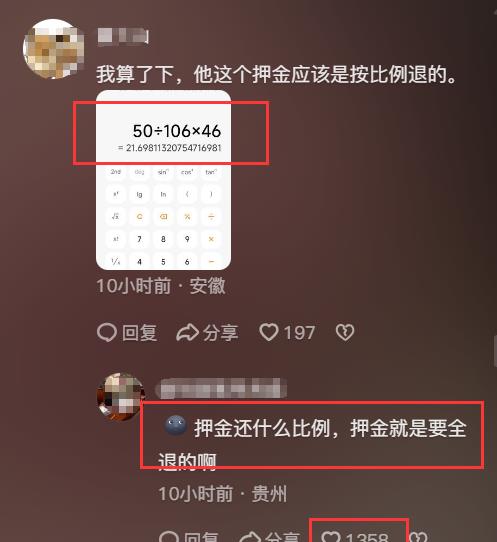
Task: Click the 分享 share arrow icon on first comment
Action: 187,333
